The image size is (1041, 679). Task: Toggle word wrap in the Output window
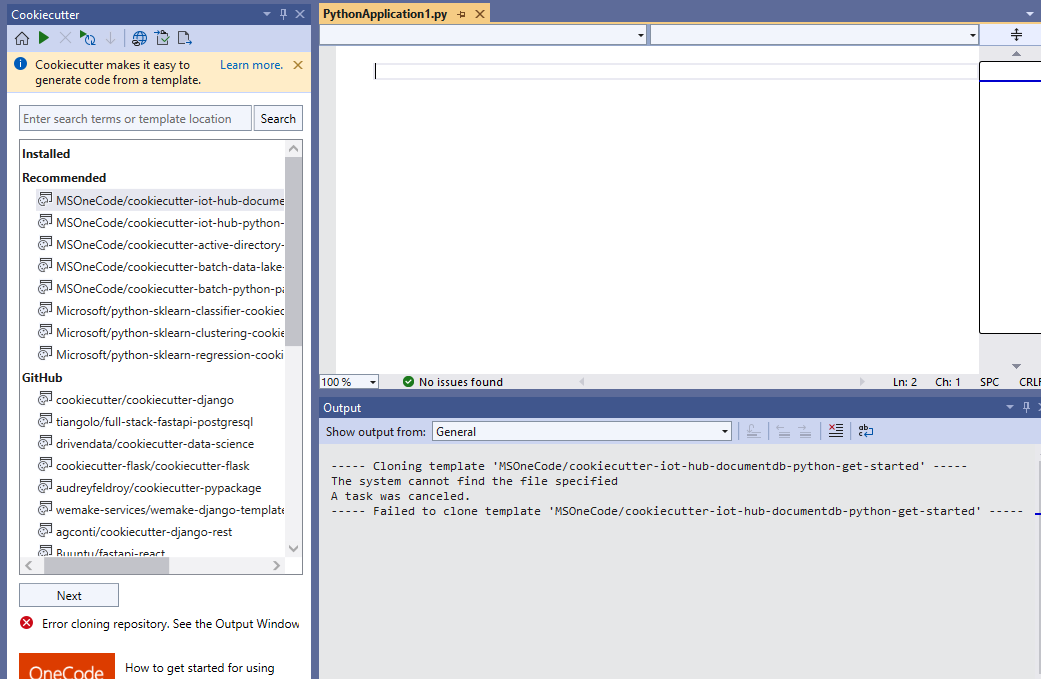(x=865, y=430)
